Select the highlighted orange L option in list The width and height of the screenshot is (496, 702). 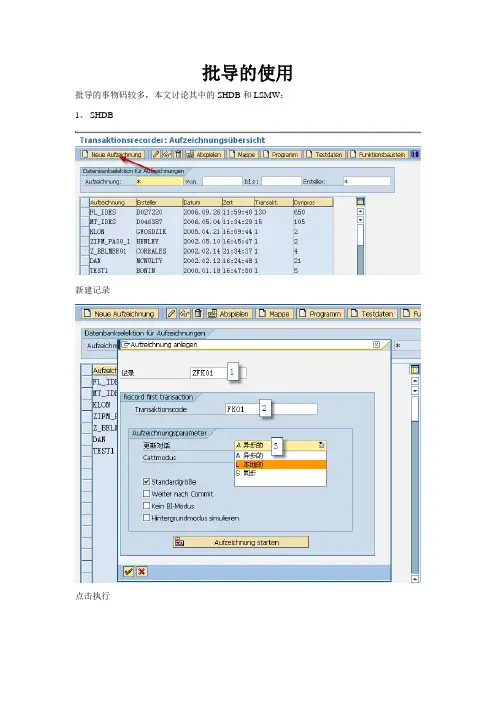pyautogui.click(x=280, y=465)
